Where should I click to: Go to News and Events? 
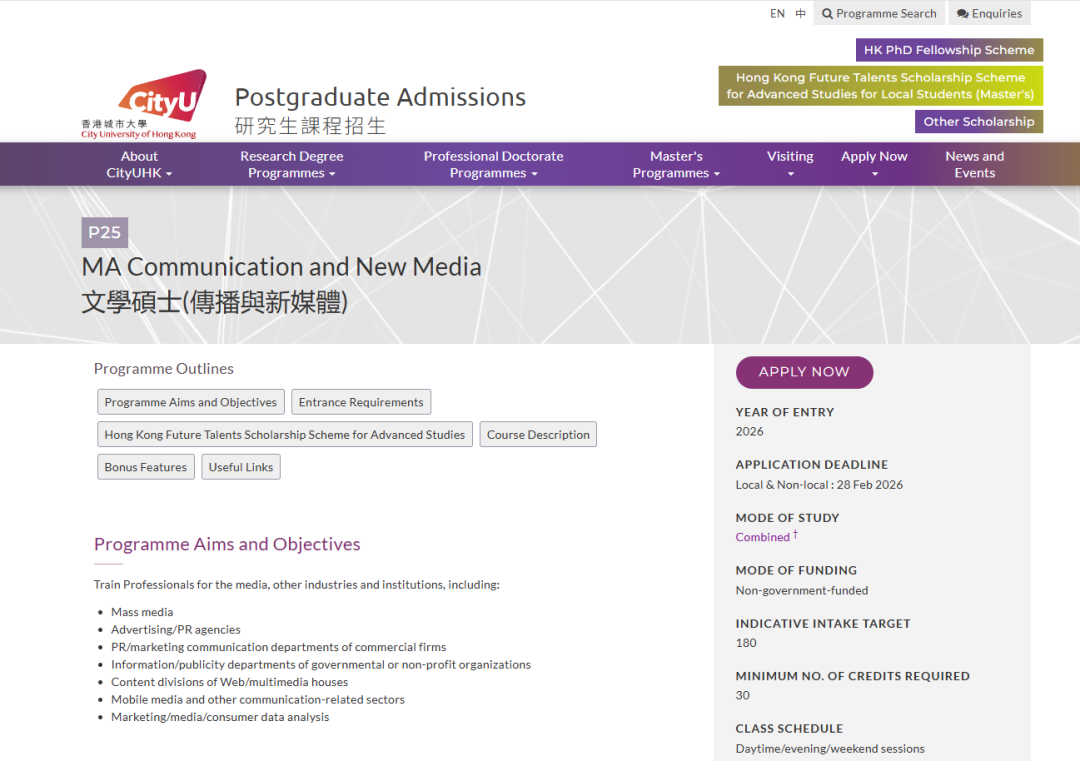coord(974,164)
